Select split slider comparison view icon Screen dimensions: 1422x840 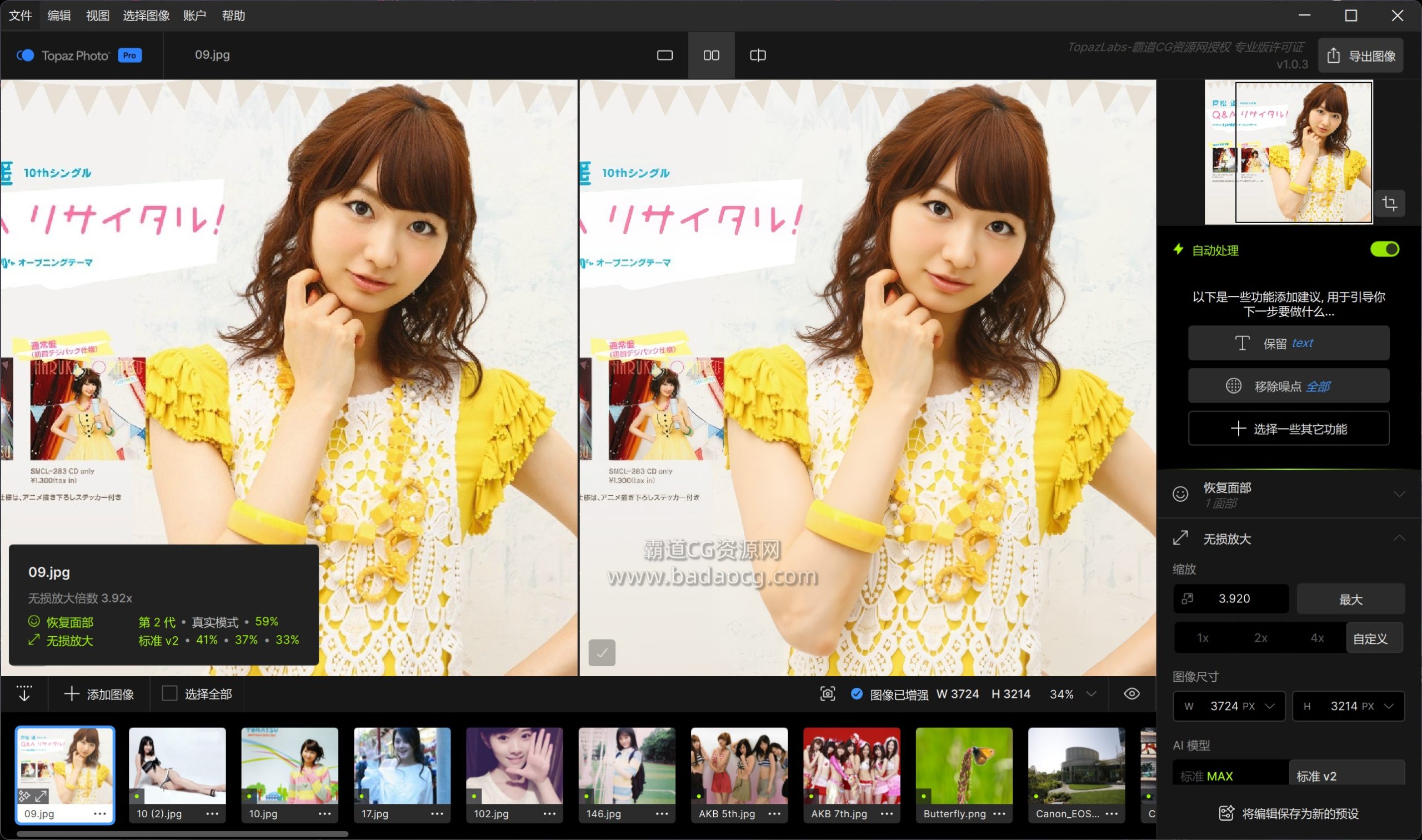758,56
